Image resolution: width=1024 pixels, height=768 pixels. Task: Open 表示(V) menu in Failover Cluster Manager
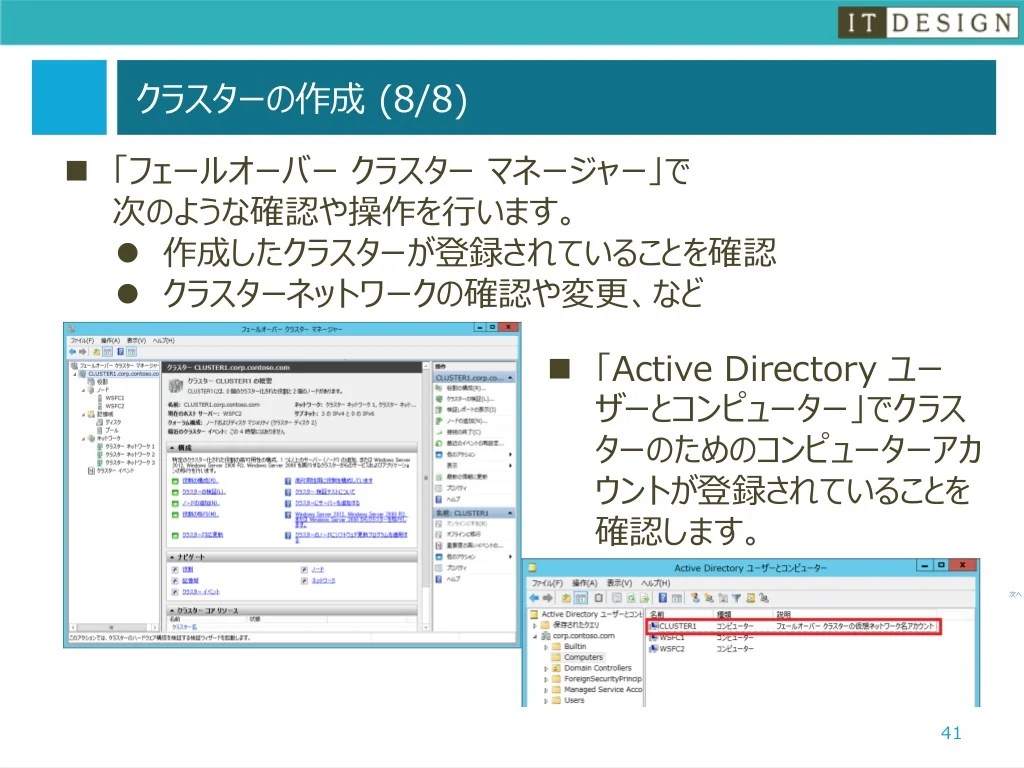(x=136, y=340)
